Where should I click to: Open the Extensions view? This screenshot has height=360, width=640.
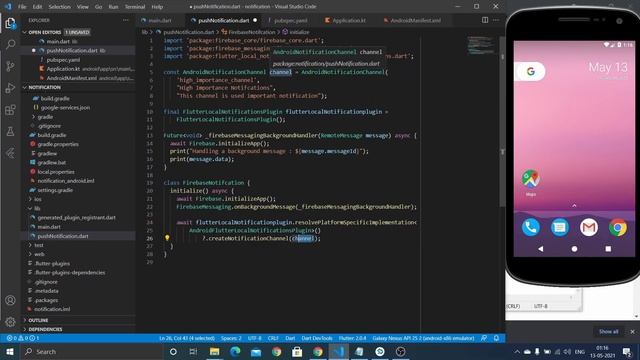point(10,109)
